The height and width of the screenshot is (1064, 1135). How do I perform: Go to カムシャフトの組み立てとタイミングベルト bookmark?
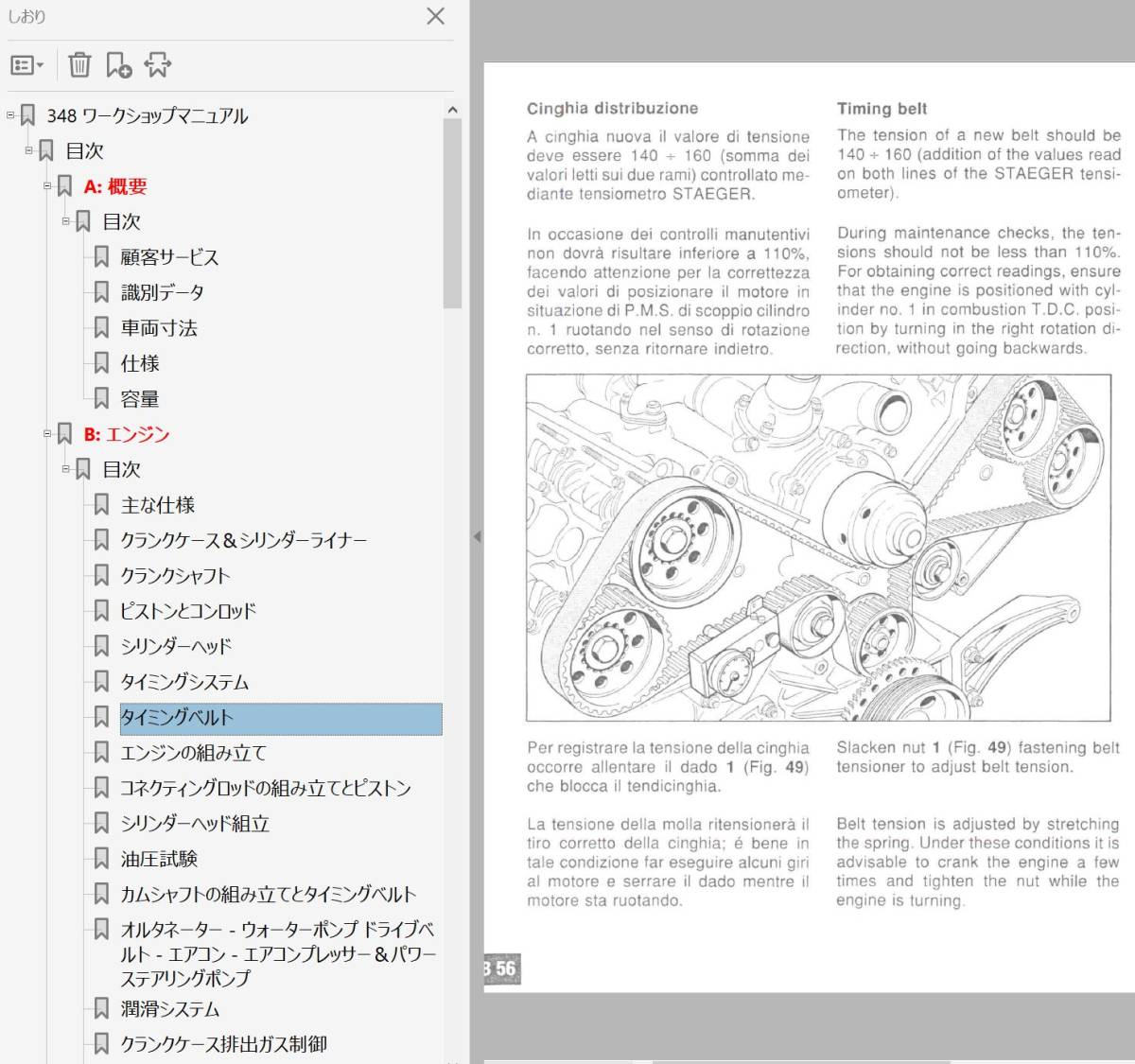pos(268,894)
